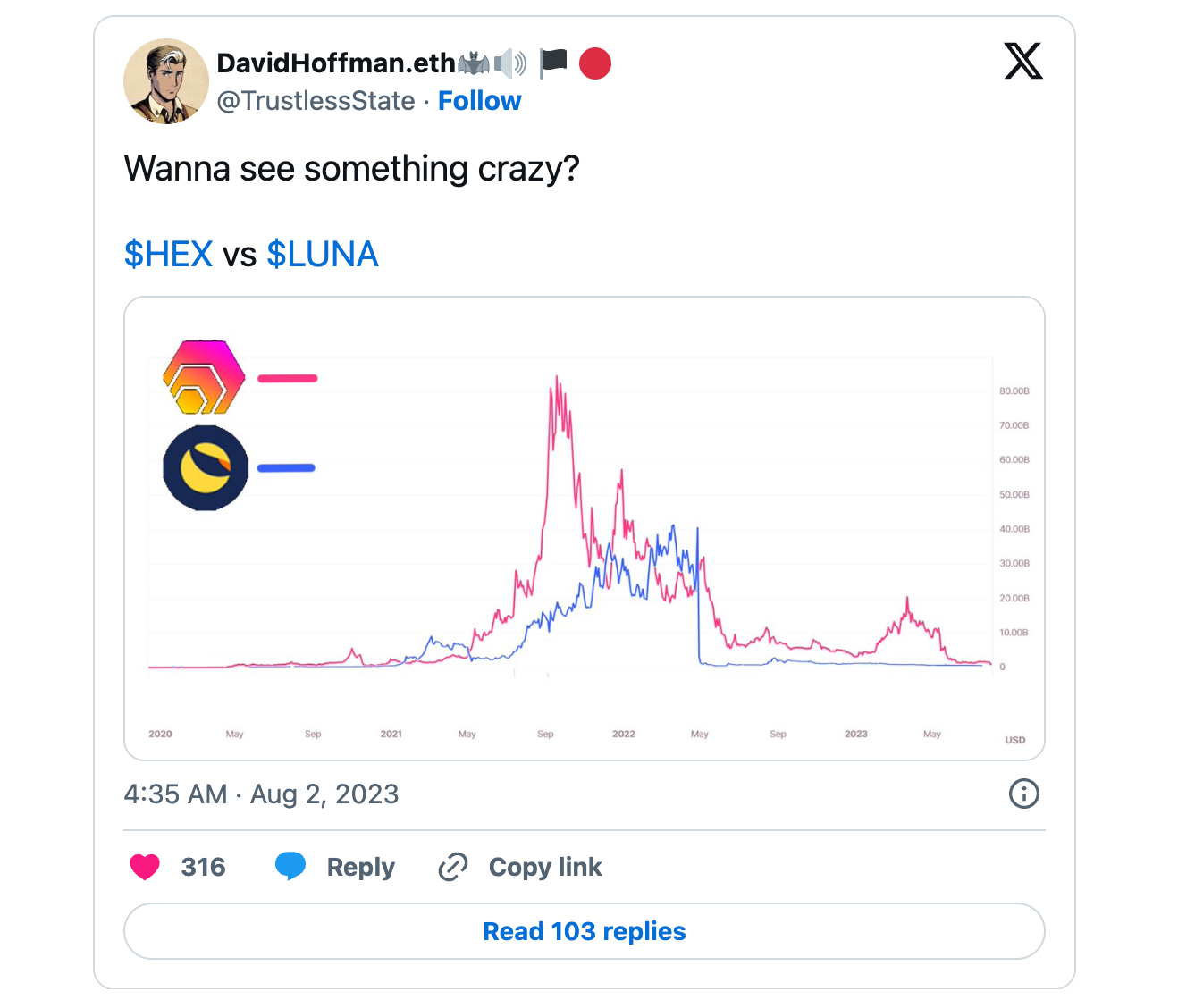The width and height of the screenshot is (1178, 1008).
Task: Open the tweet info circle icon
Action: pos(1023,794)
